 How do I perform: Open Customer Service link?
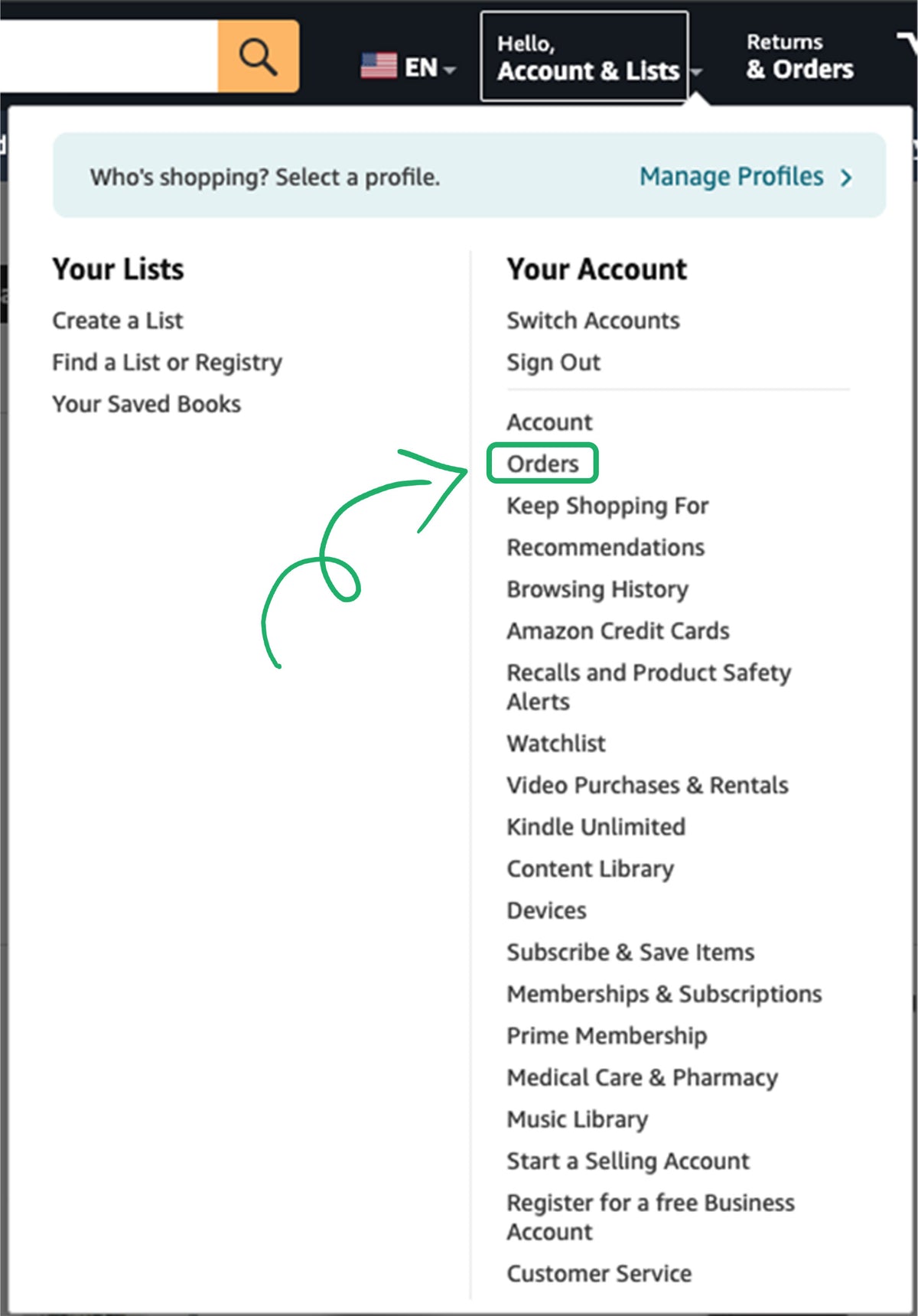pos(599,1273)
